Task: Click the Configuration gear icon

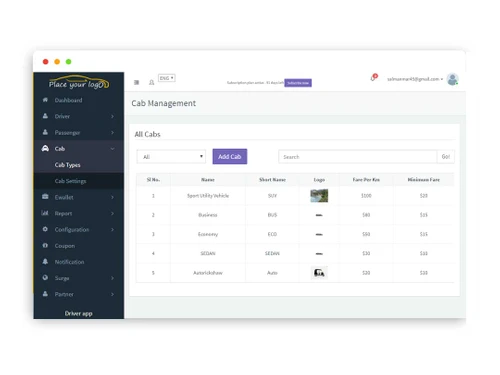Action: click(45, 229)
